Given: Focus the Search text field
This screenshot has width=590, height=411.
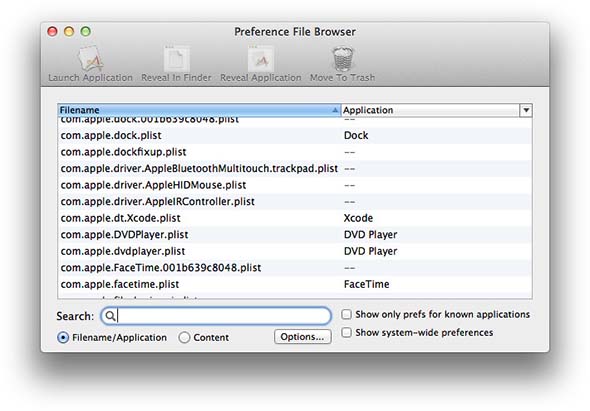Looking at the screenshot, I should (216, 316).
